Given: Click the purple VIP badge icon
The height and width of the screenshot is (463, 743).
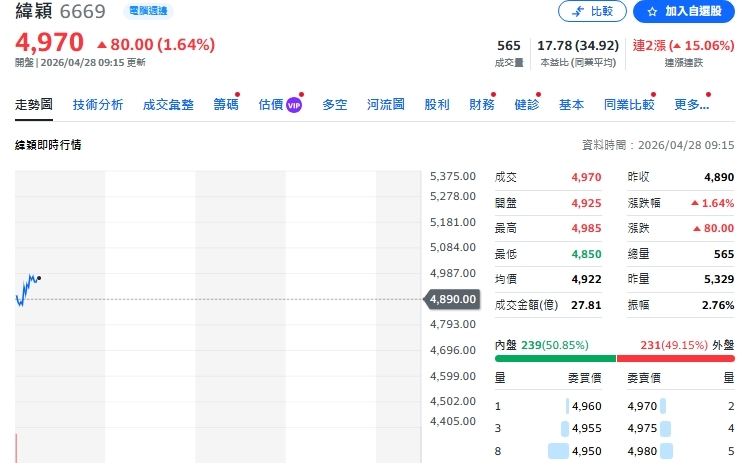Looking at the screenshot, I should click(294, 105).
